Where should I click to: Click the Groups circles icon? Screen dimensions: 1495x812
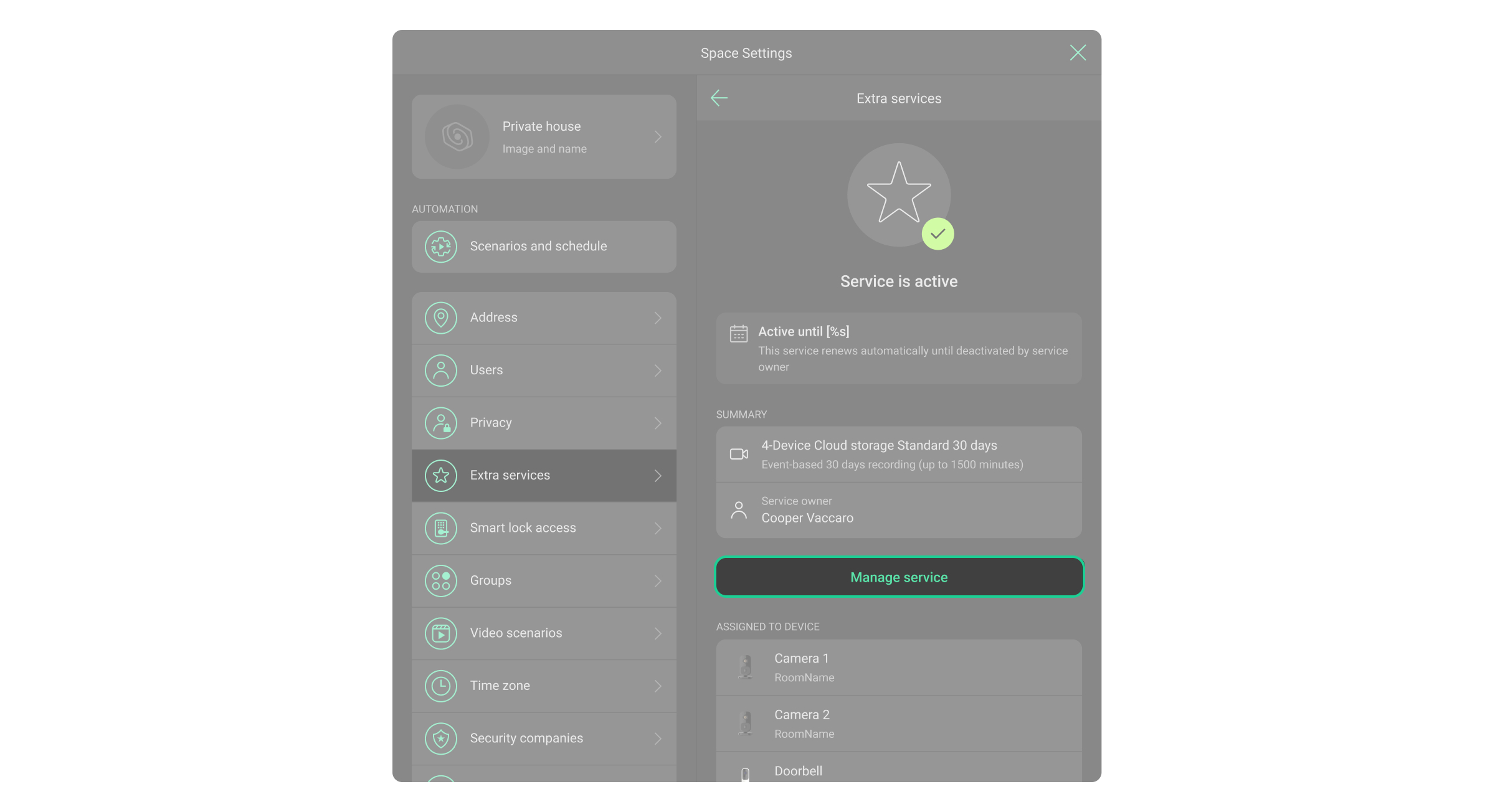click(441, 580)
